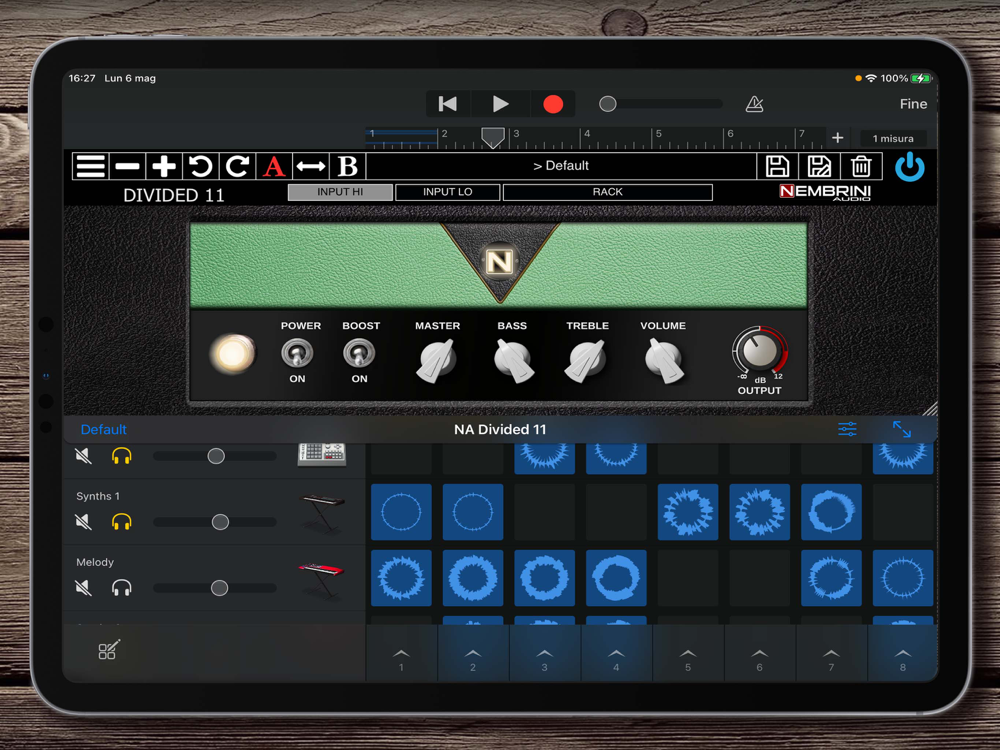Select comparison slot A
The width and height of the screenshot is (1000, 750).
[x=274, y=166]
